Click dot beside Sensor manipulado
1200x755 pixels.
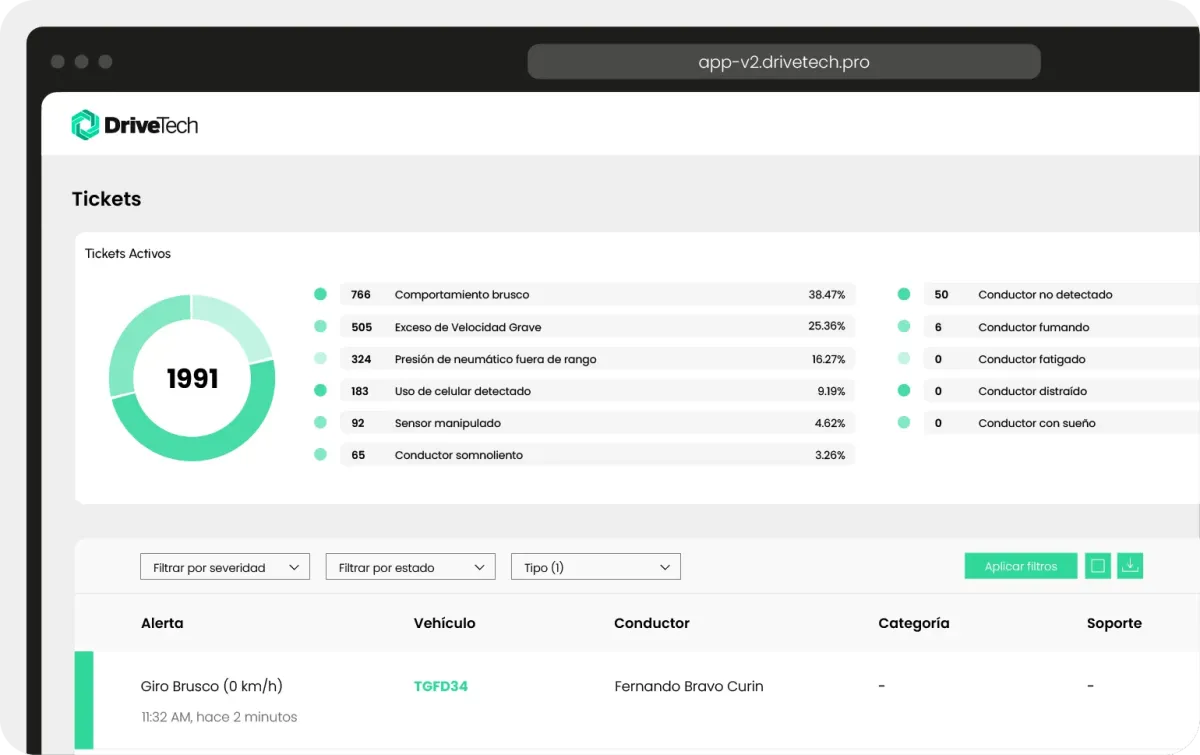(320, 423)
